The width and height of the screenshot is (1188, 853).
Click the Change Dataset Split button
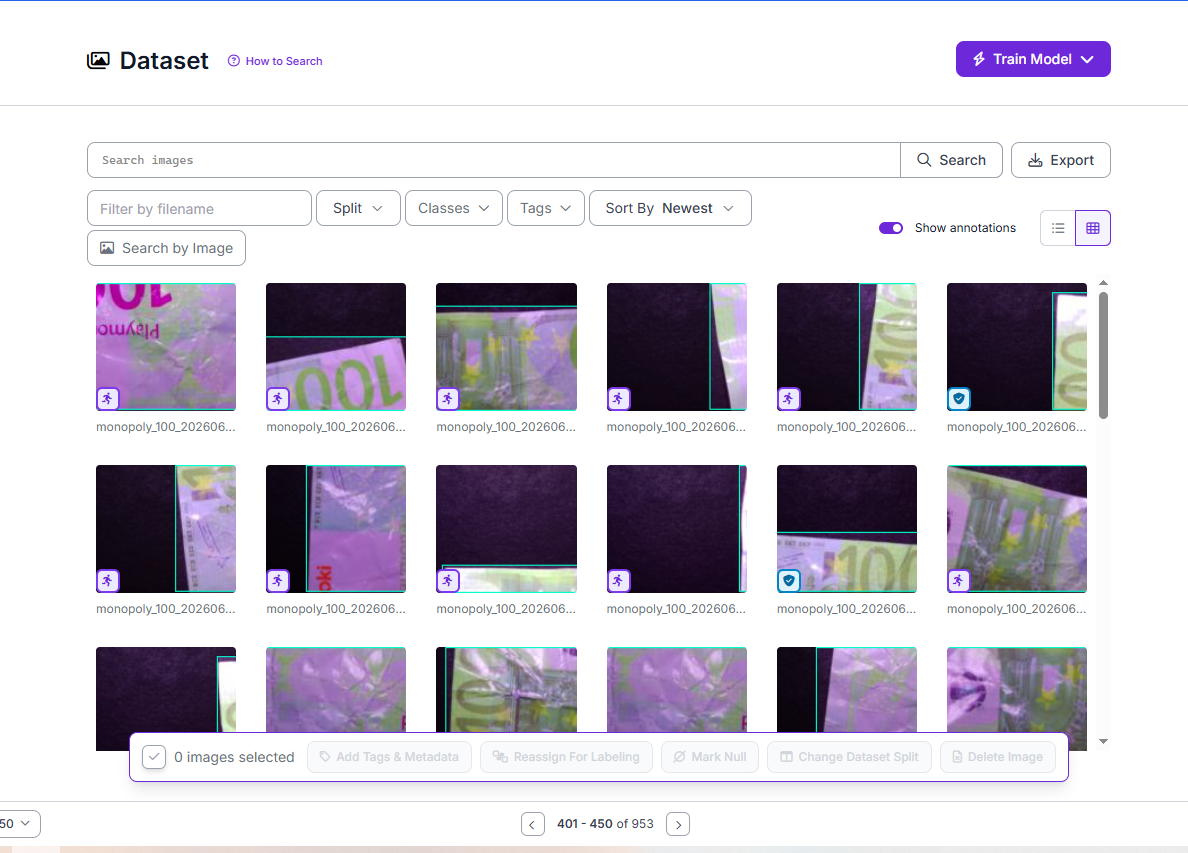(849, 757)
